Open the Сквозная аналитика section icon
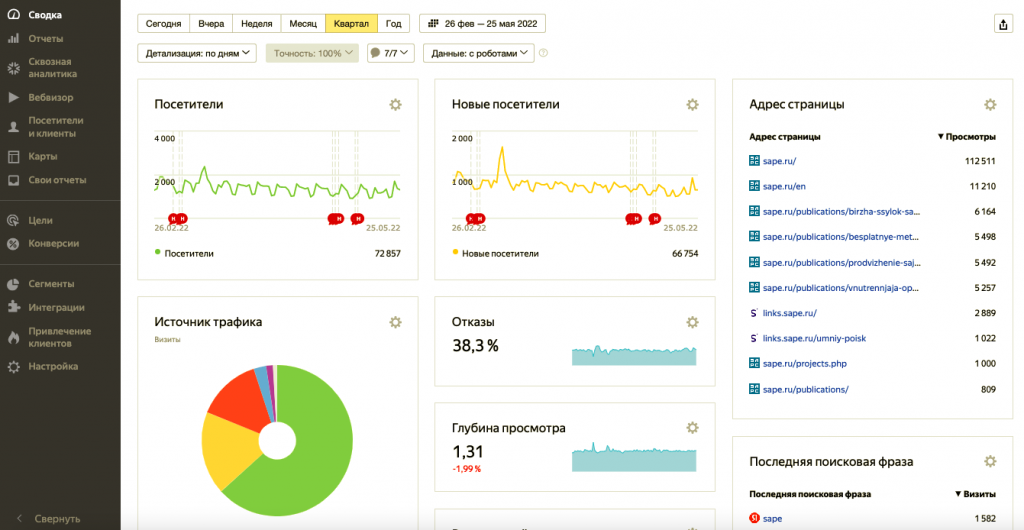The image size is (1024, 530). coord(13,68)
